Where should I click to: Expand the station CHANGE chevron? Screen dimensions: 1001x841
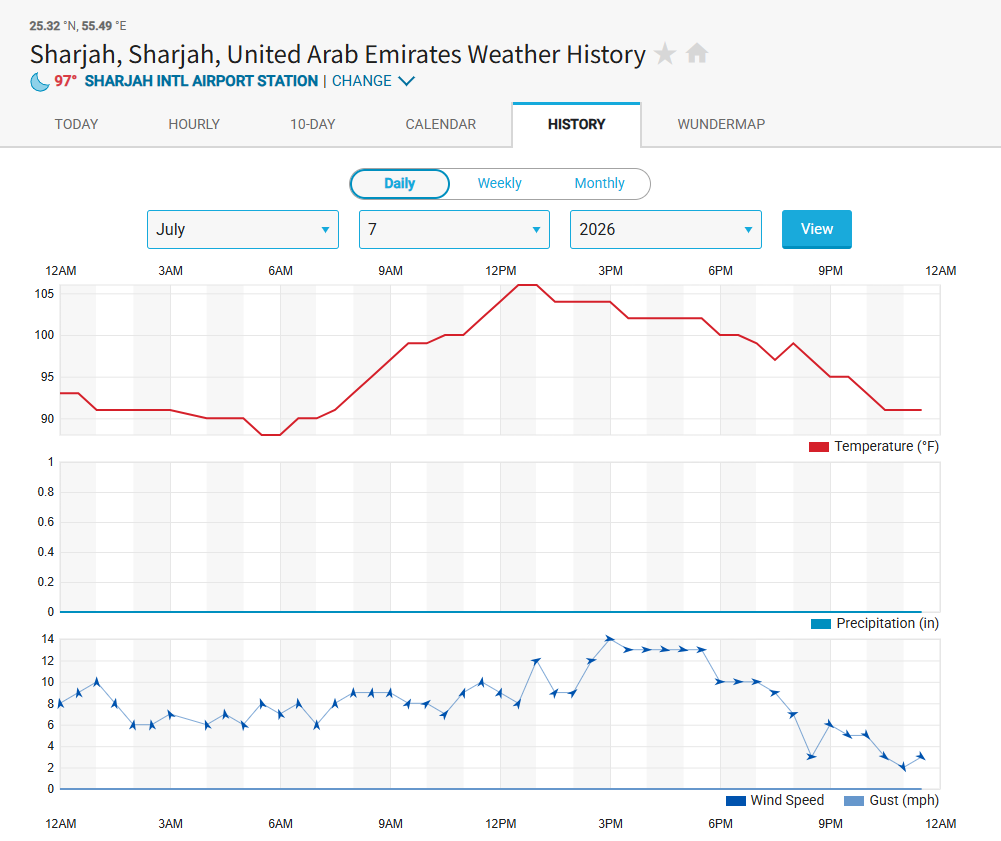pyautogui.click(x=407, y=81)
